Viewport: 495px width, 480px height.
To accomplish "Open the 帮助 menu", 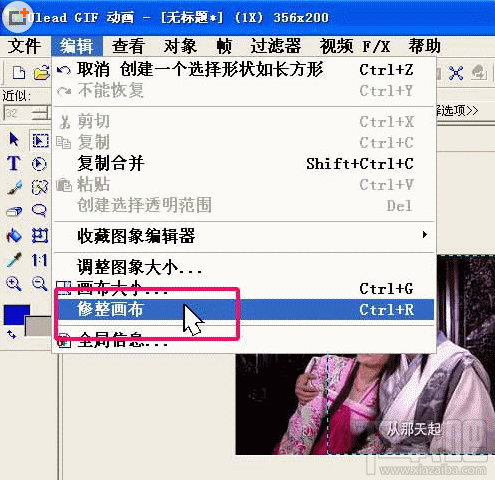I will [x=425, y=46].
